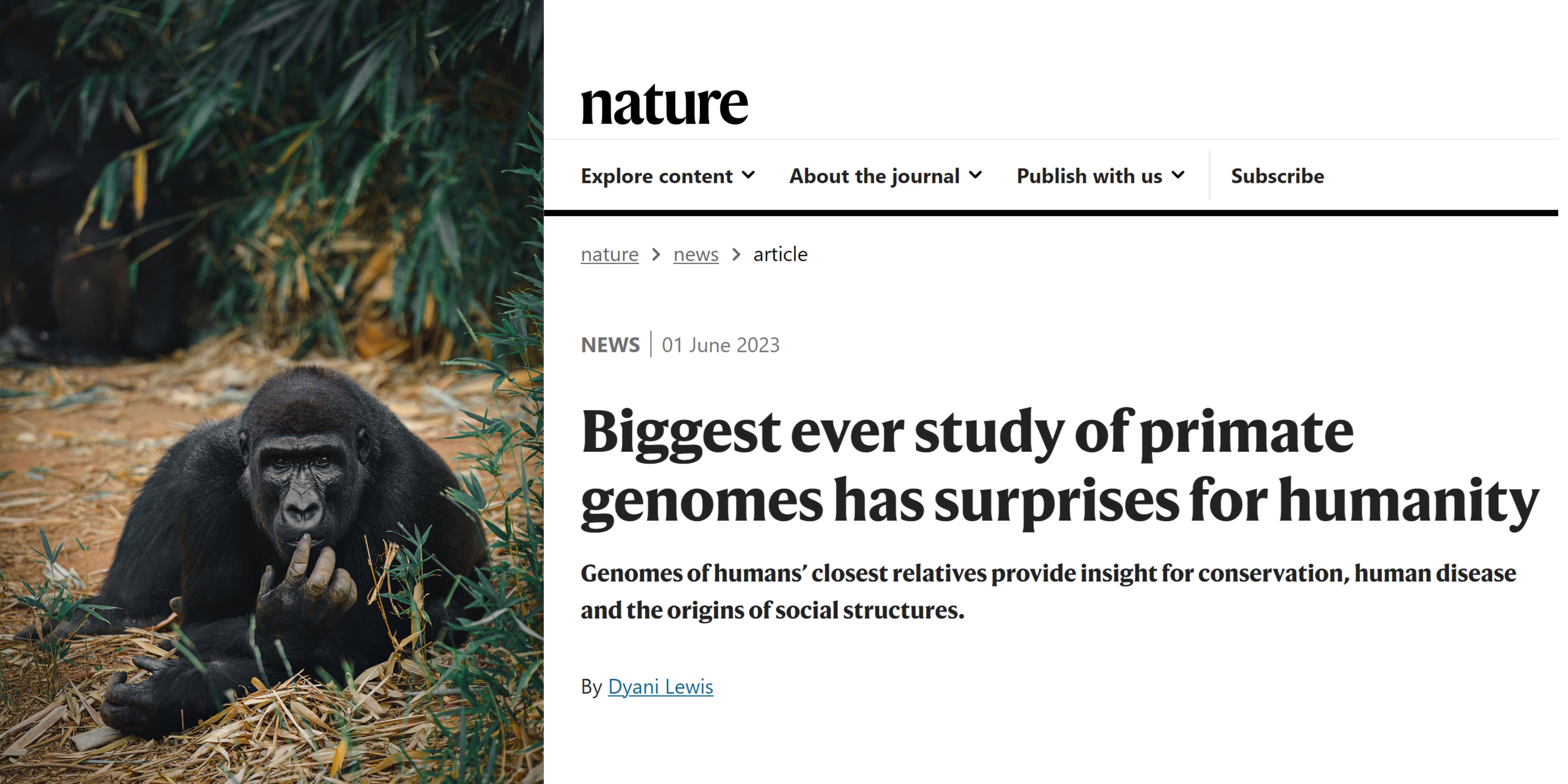The height and width of the screenshot is (784, 1568).
Task: Click the breadcrumb arrow between nature and news
Action: [x=656, y=254]
